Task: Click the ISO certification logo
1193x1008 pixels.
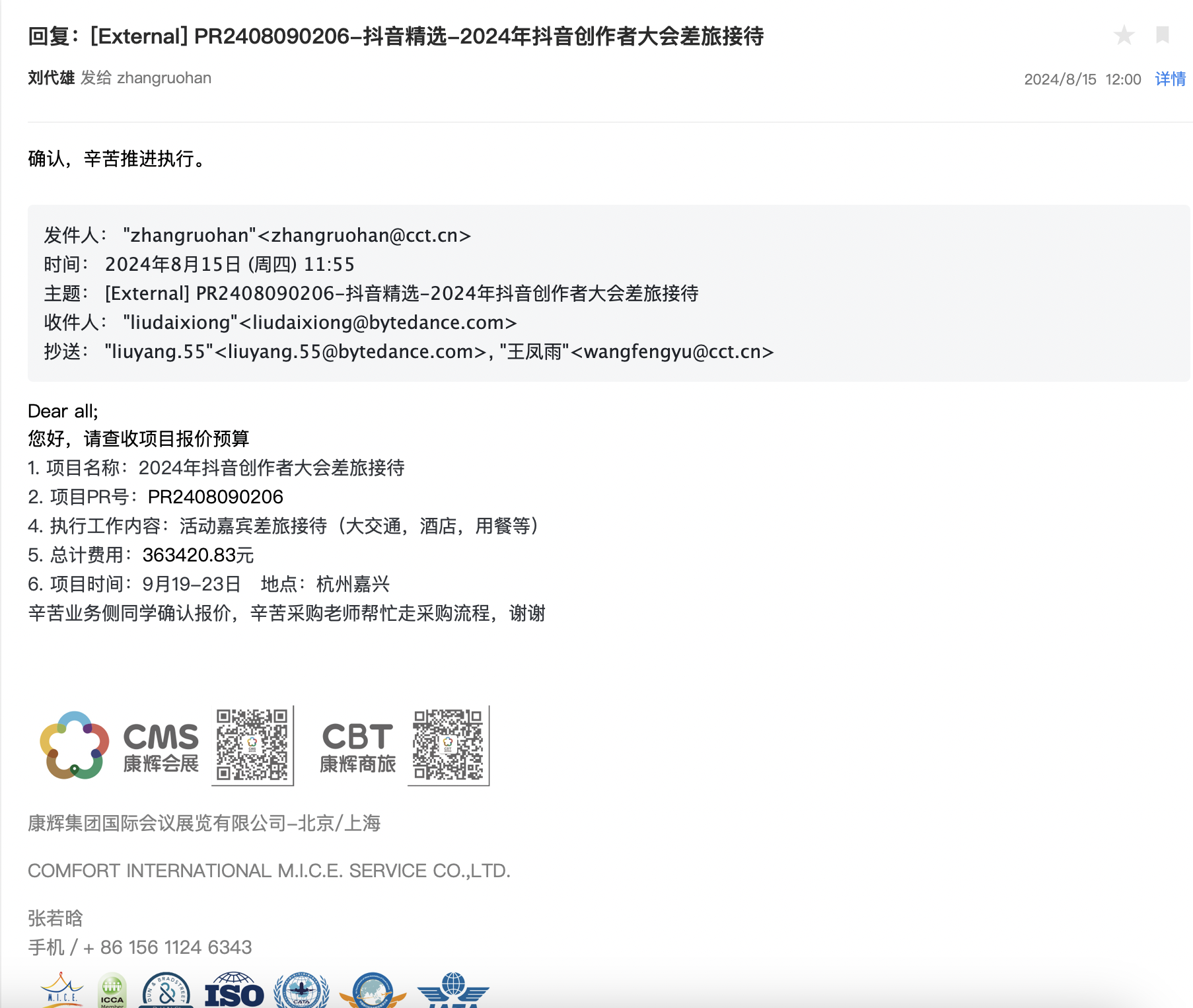Action: tap(234, 991)
